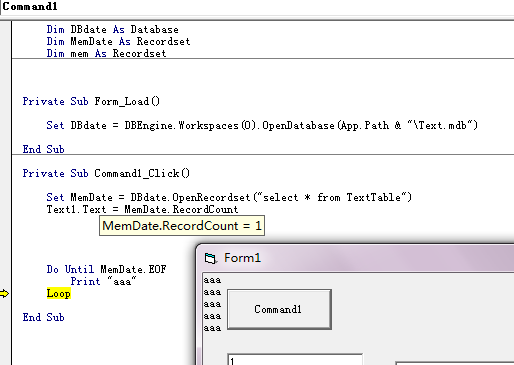Click the Form1 window icon
This screenshot has width=514, height=365.
(210, 258)
